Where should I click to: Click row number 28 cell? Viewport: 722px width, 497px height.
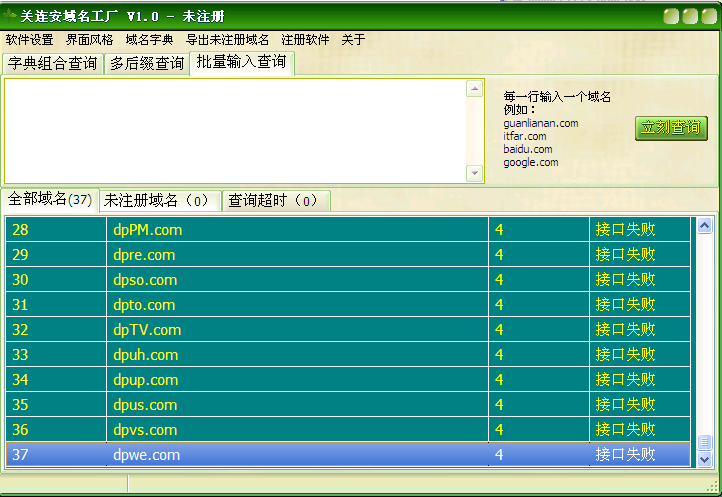[x=56, y=229]
